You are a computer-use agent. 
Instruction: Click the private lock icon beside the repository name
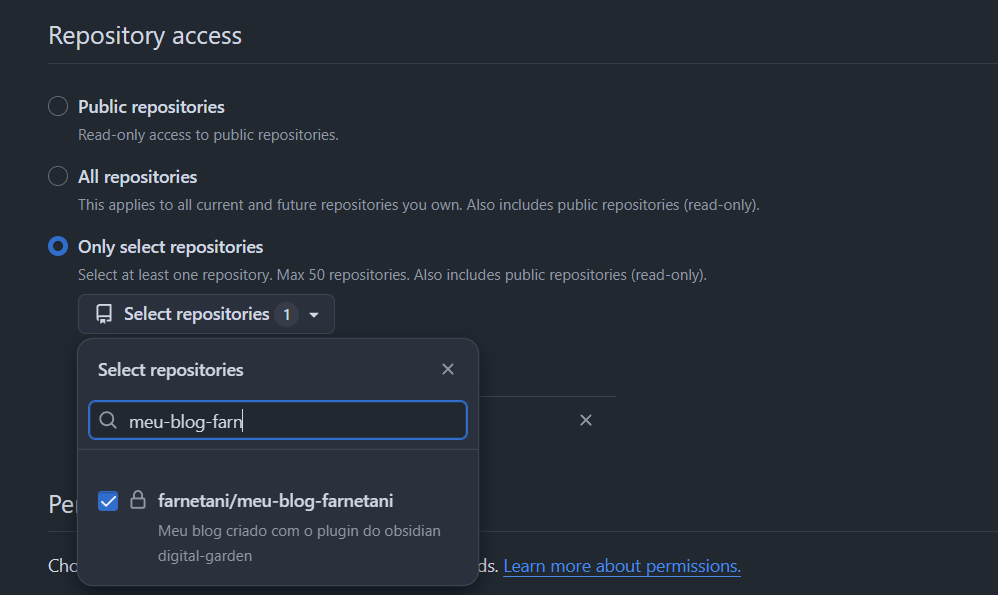click(x=138, y=500)
